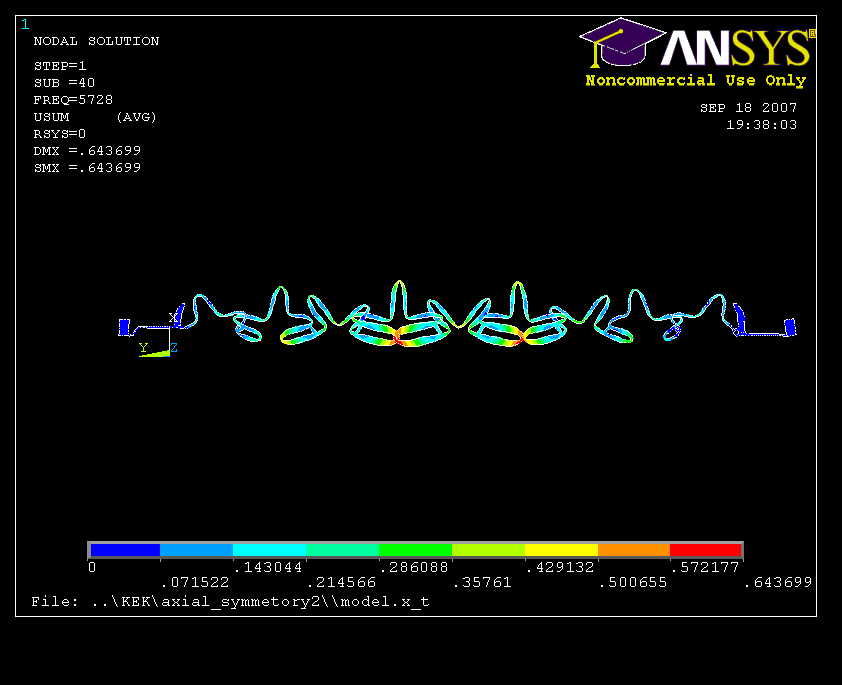Click the XYZ coordinate triad icon
This screenshot has width=842, height=685.
pyautogui.click(x=159, y=334)
